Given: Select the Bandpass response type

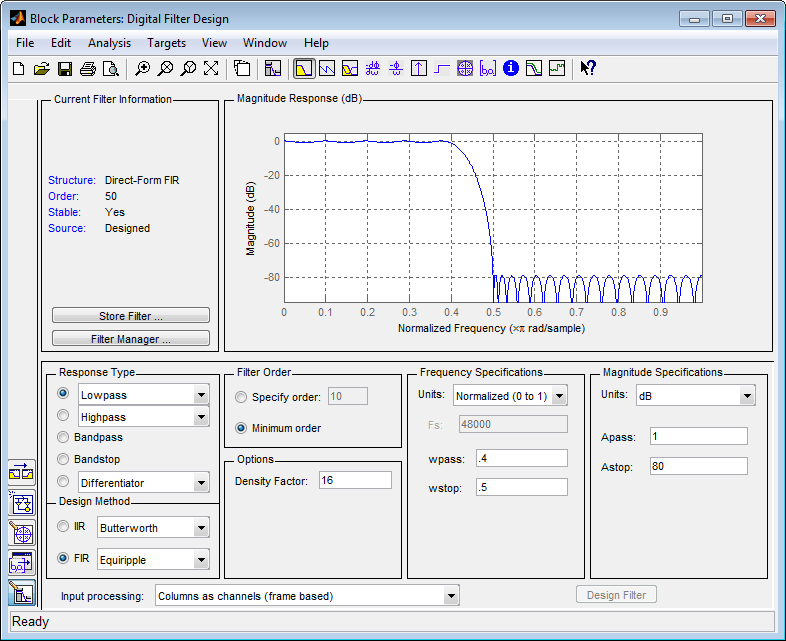Looking at the screenshot, I should pos(64,437).
